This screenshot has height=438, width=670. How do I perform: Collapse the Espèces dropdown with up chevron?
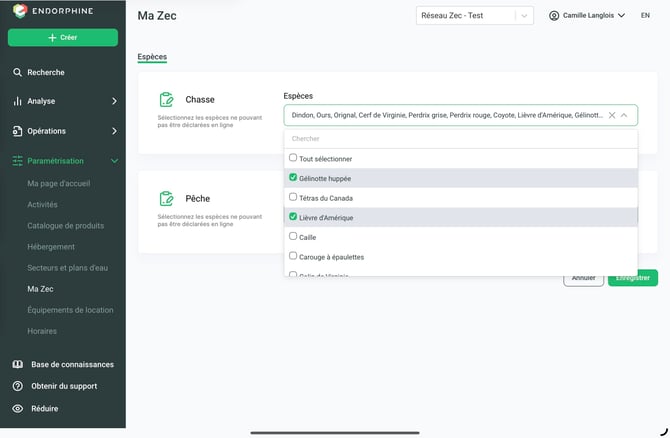pos(624,115)
